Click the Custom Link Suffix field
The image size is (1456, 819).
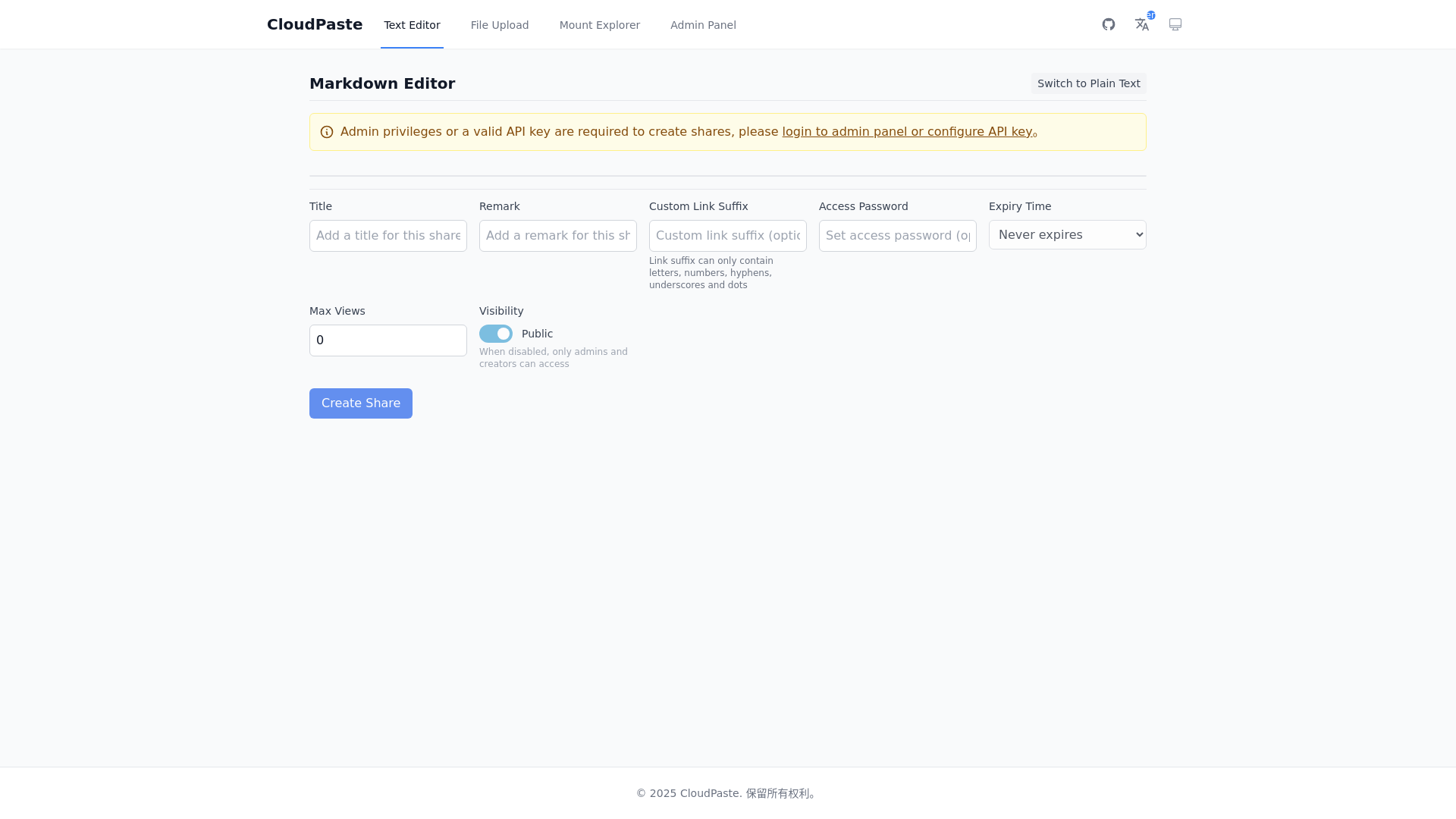(728, 236)
